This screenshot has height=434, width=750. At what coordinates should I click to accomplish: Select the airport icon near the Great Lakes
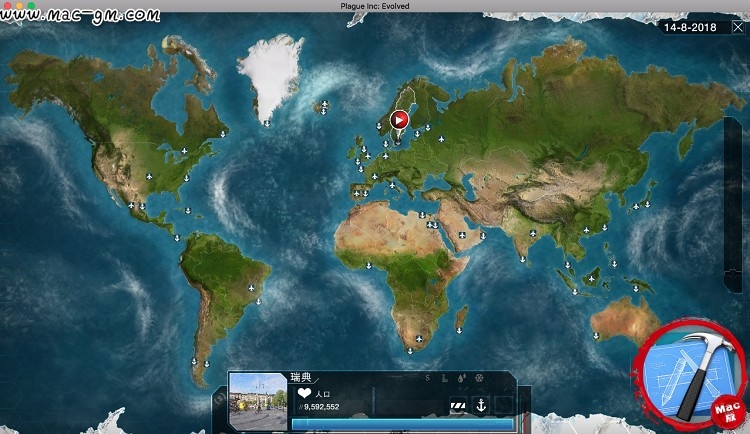tap(184, 151)
